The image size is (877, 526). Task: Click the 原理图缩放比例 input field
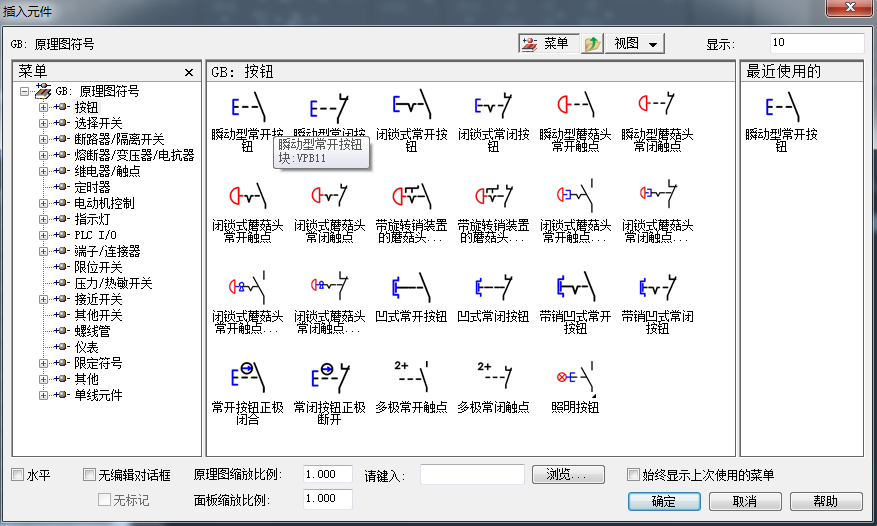(x=327, y=474)
